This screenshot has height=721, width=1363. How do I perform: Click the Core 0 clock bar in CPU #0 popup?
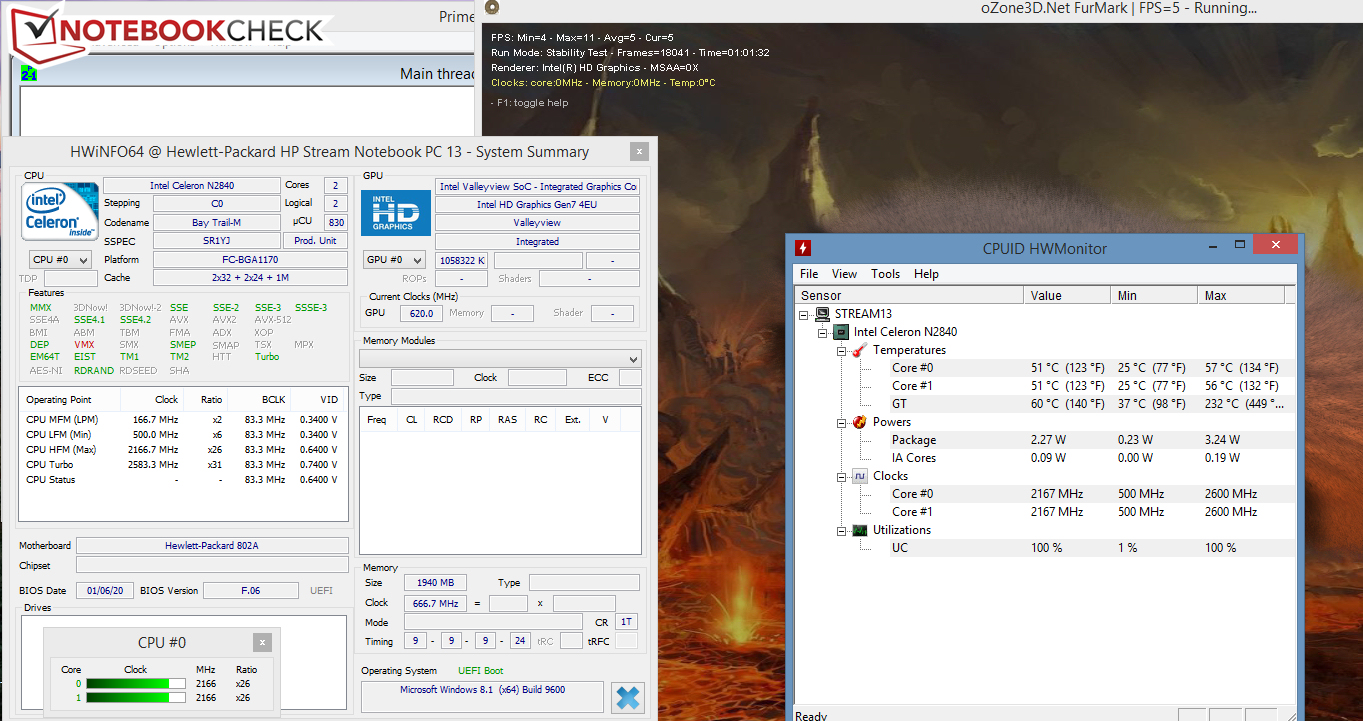[136, 685]
